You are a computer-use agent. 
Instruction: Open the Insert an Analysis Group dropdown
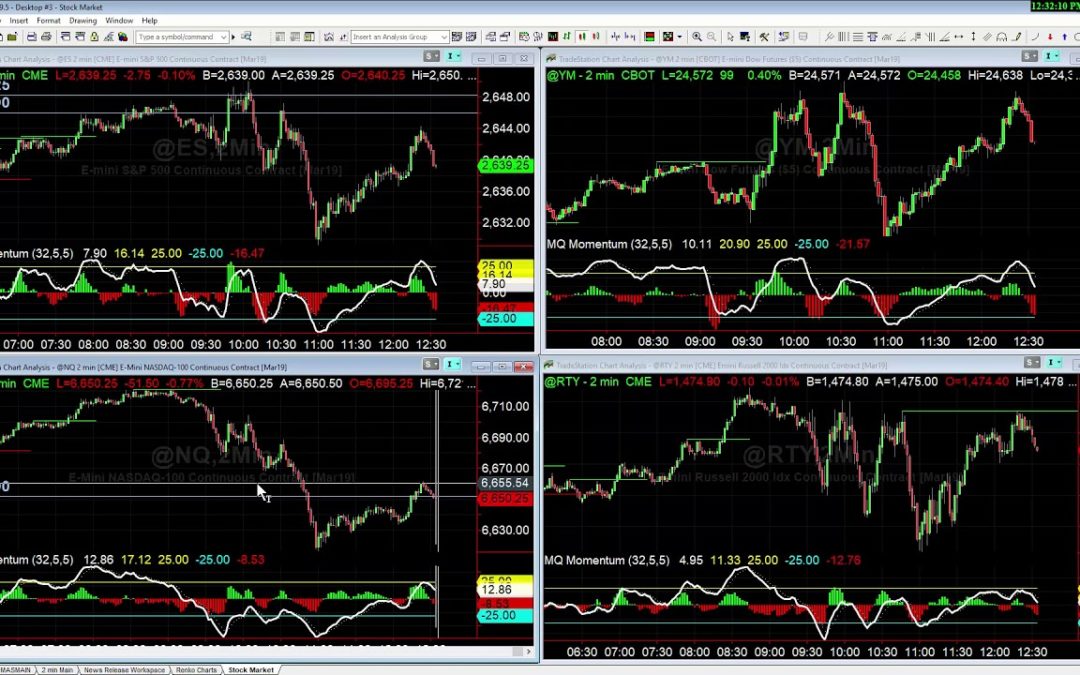click(444, 37)
